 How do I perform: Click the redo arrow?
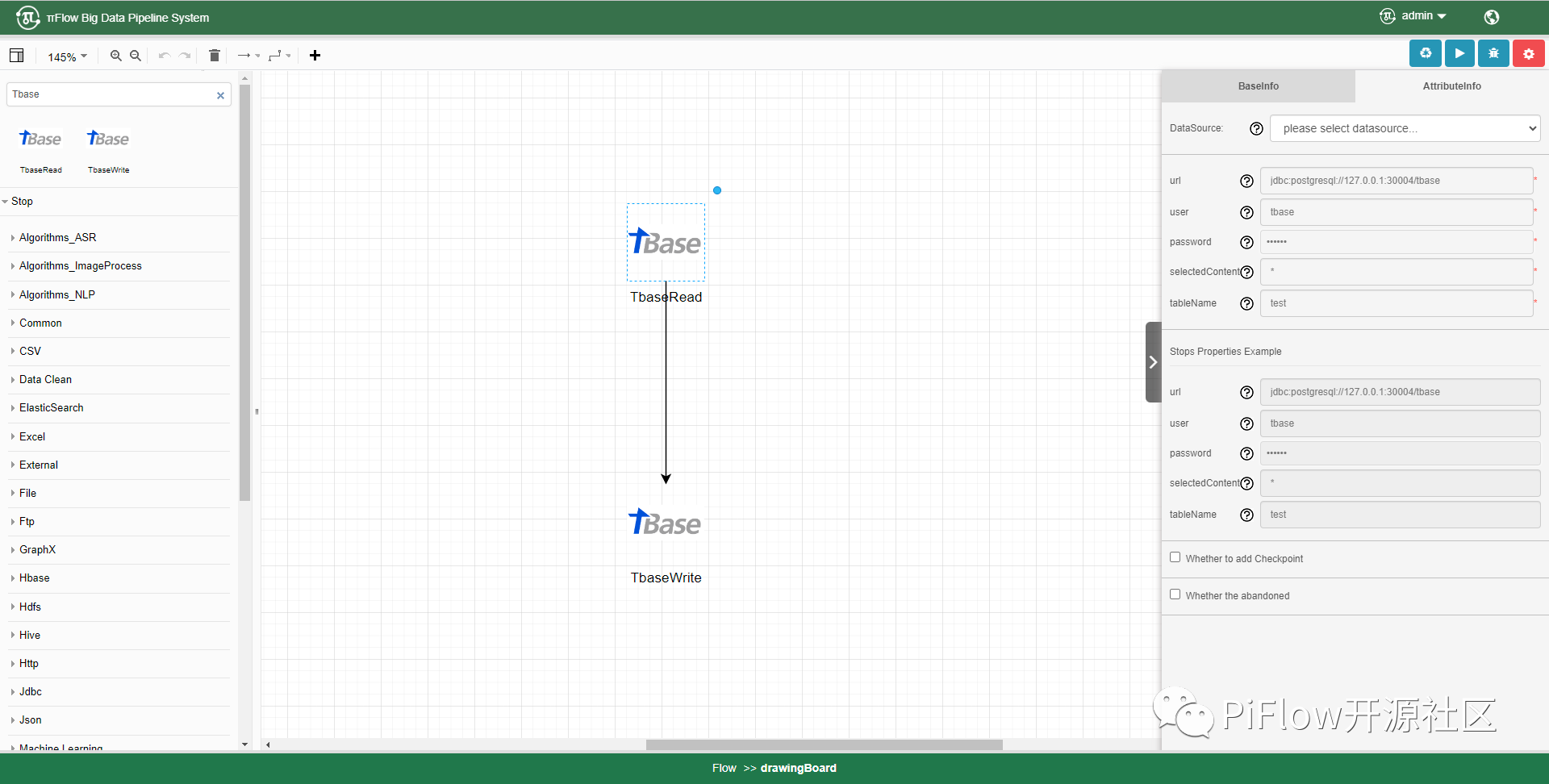coord(185,56)
